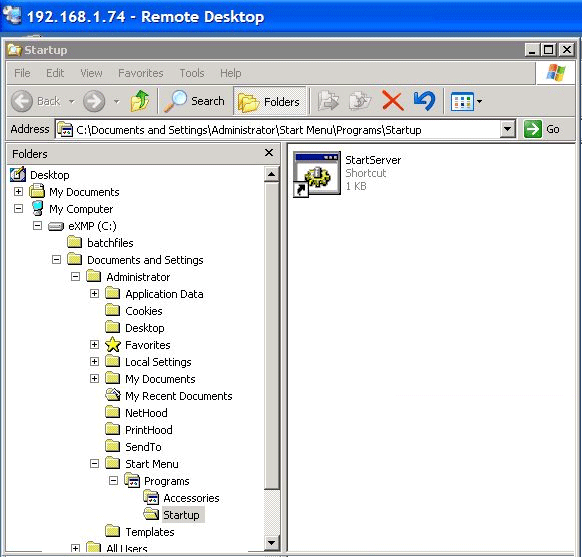
Task: Minimize the Startup window
Action: pyautogui.click(x=532, y=50)
